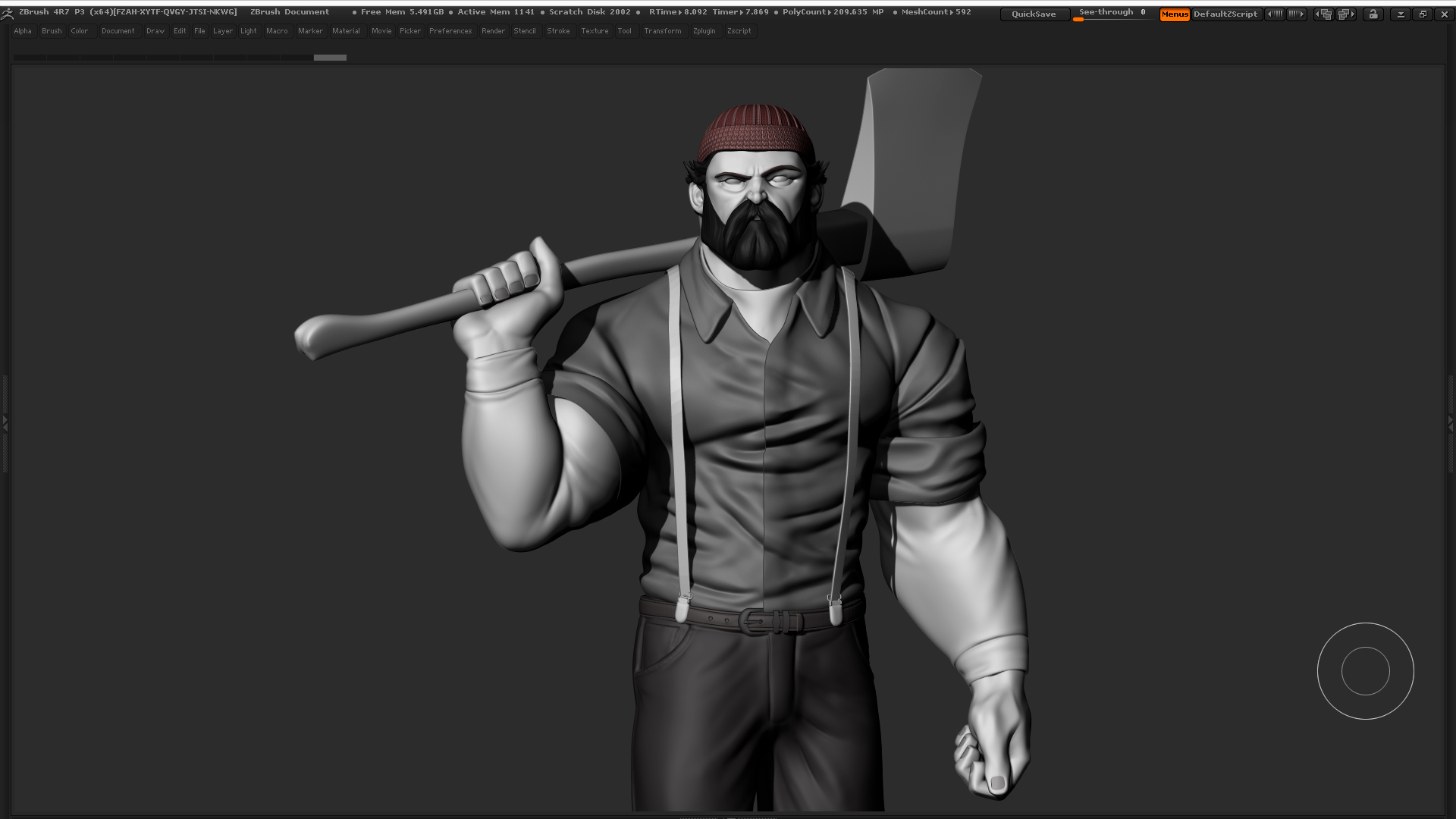Open the Tool menu
The height and width of the screenshot is (819, 1456).
click(x=624, y=31)
